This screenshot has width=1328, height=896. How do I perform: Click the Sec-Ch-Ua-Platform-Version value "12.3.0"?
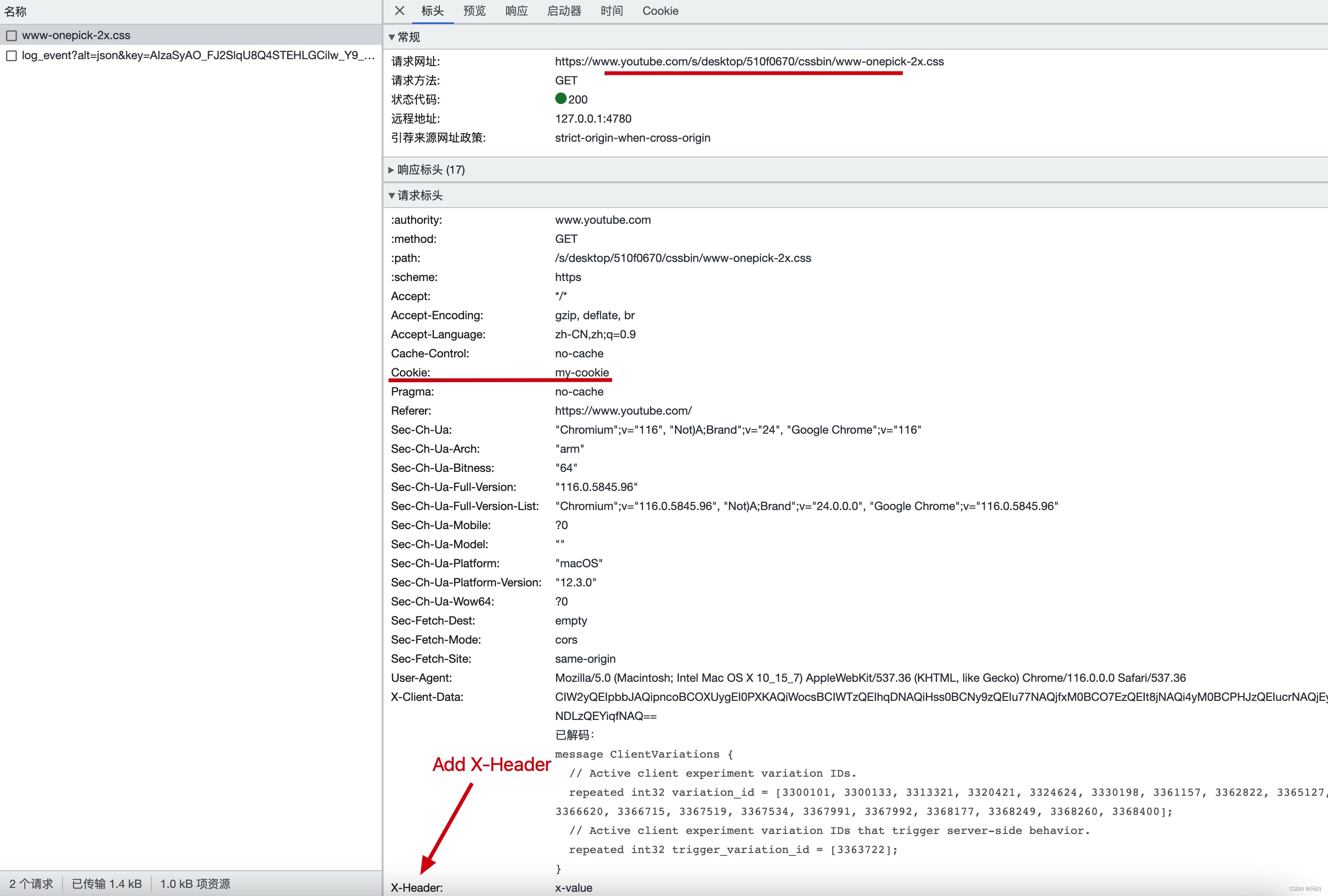coord(576,582)
